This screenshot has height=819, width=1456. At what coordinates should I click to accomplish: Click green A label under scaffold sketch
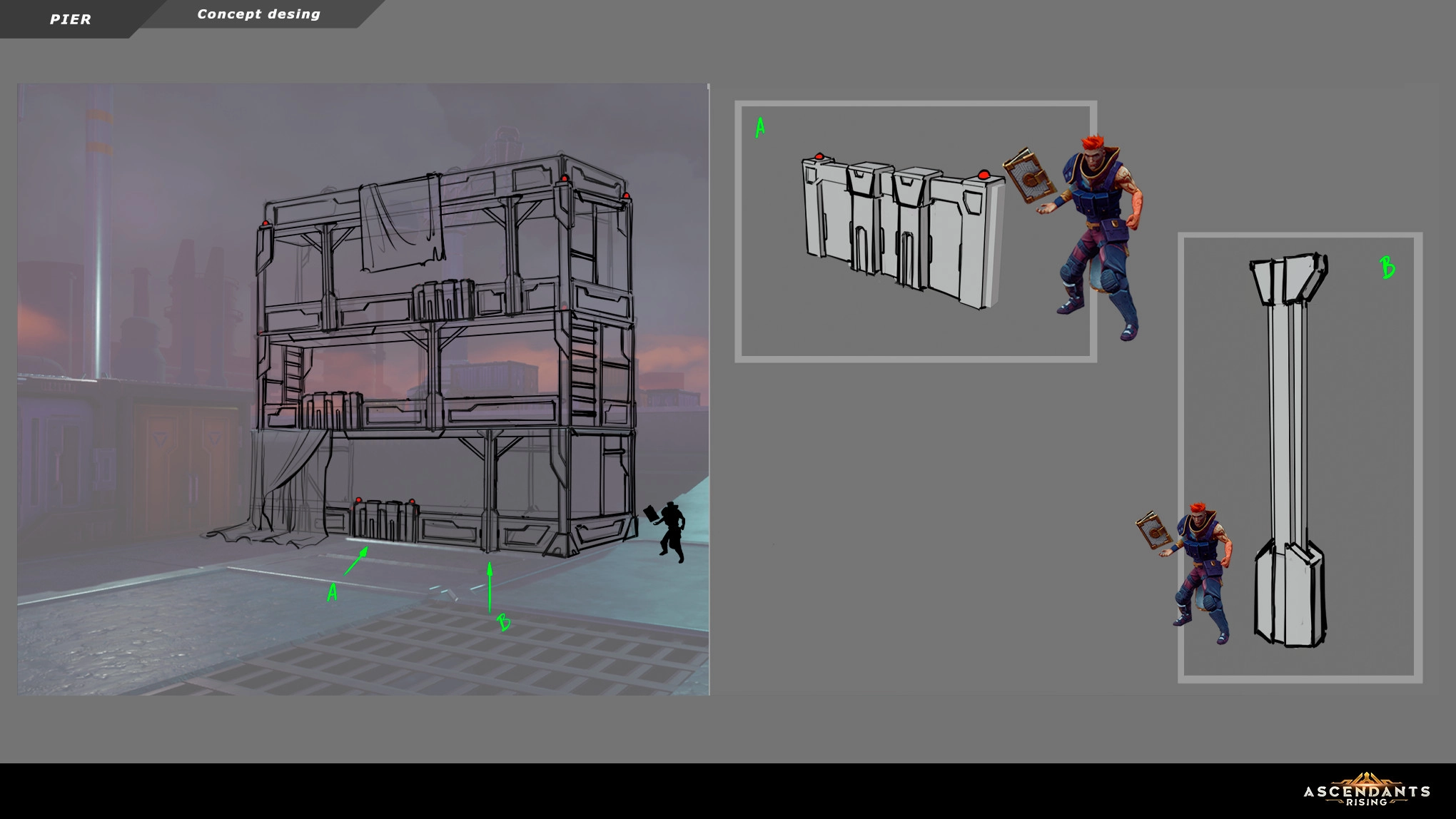(x=332, y=592)
